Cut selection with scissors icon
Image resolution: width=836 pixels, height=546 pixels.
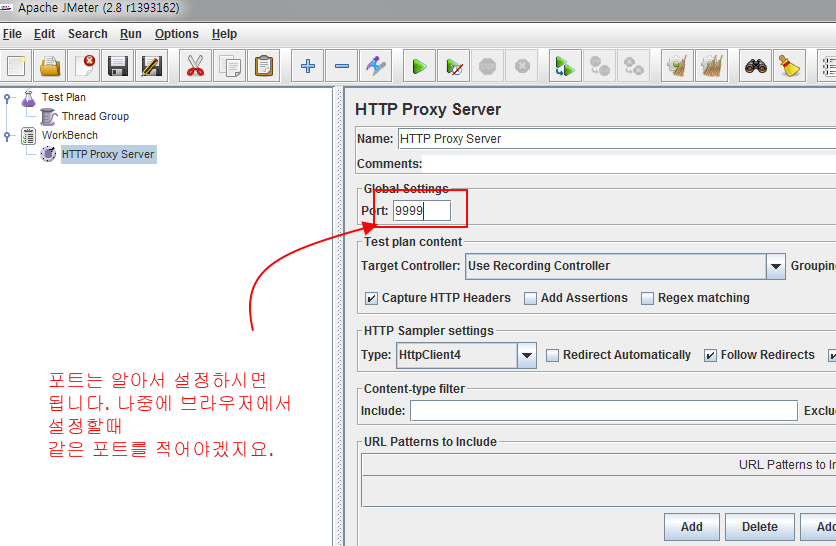(196, 67)
